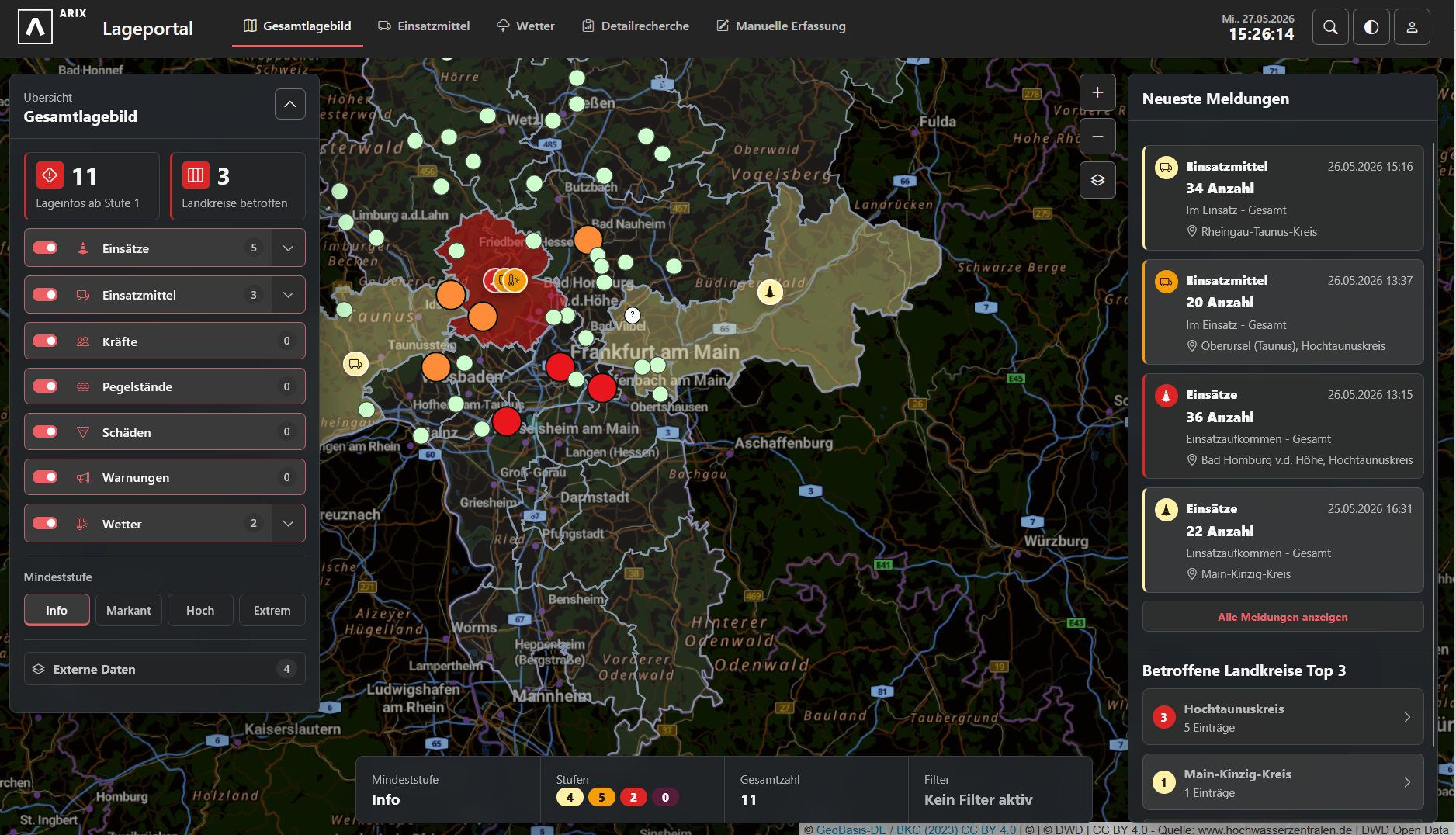Switch off the Wetter layer
This screenshot has height=835, width=1456.
[x=45, y=523]
